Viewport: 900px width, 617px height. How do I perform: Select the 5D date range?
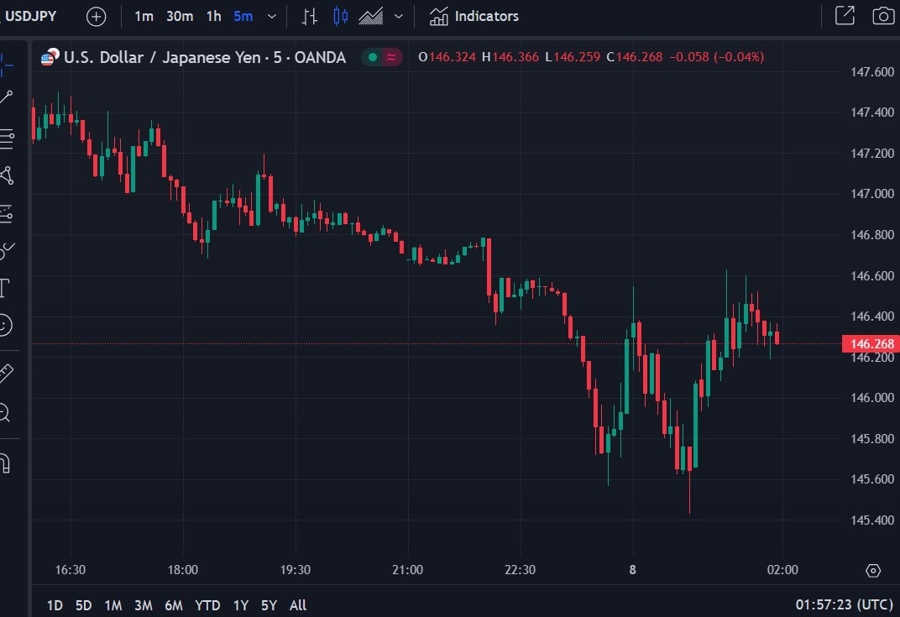click(x=84, y=606)
